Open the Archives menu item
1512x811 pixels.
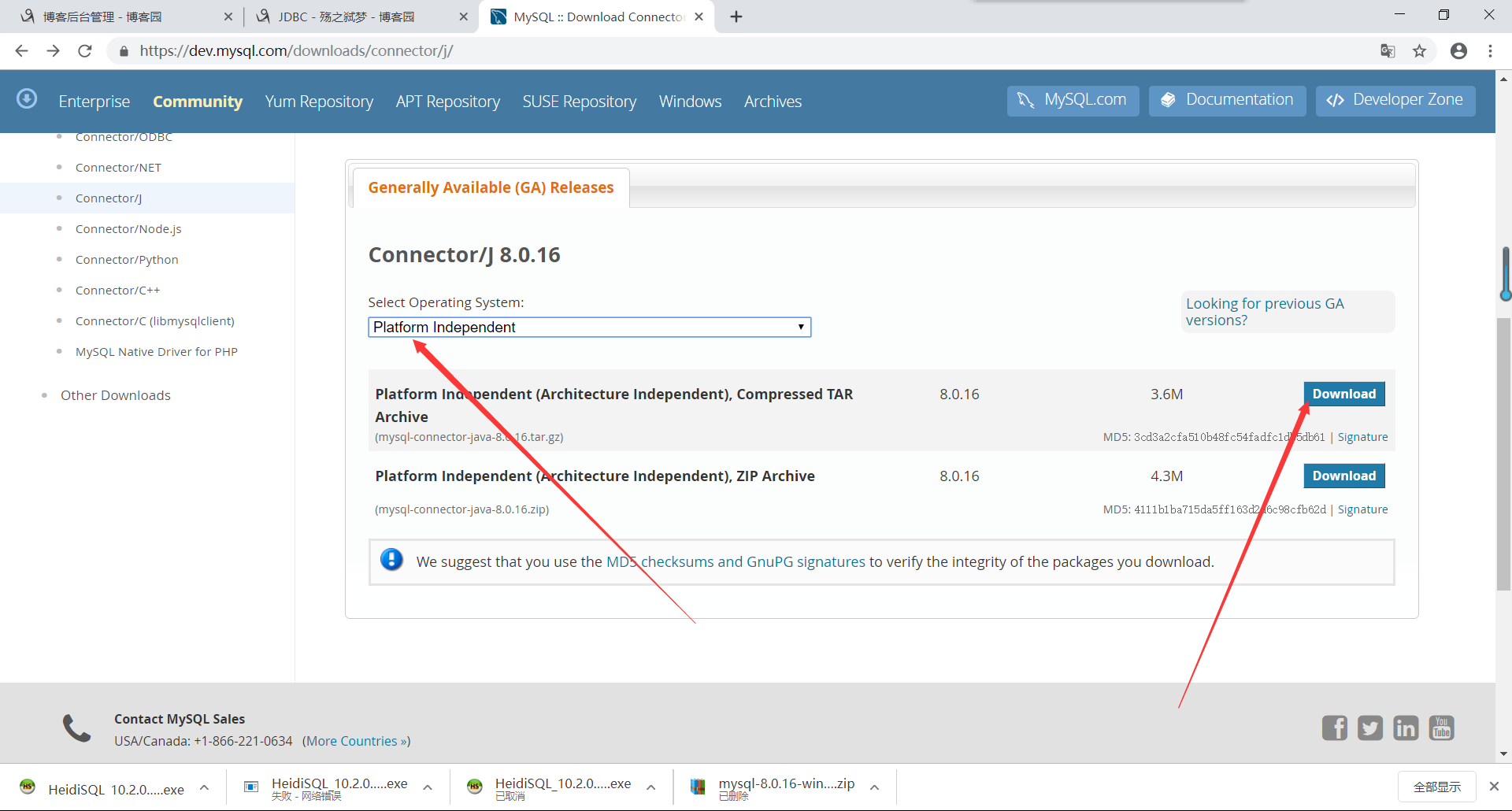point(773,102)
